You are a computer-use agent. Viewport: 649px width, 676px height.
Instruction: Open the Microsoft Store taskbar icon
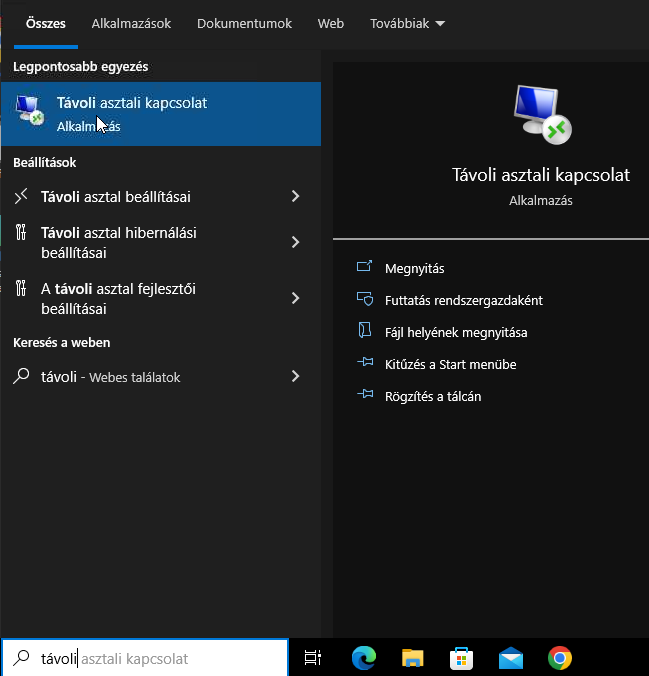(x=462, y=657)
